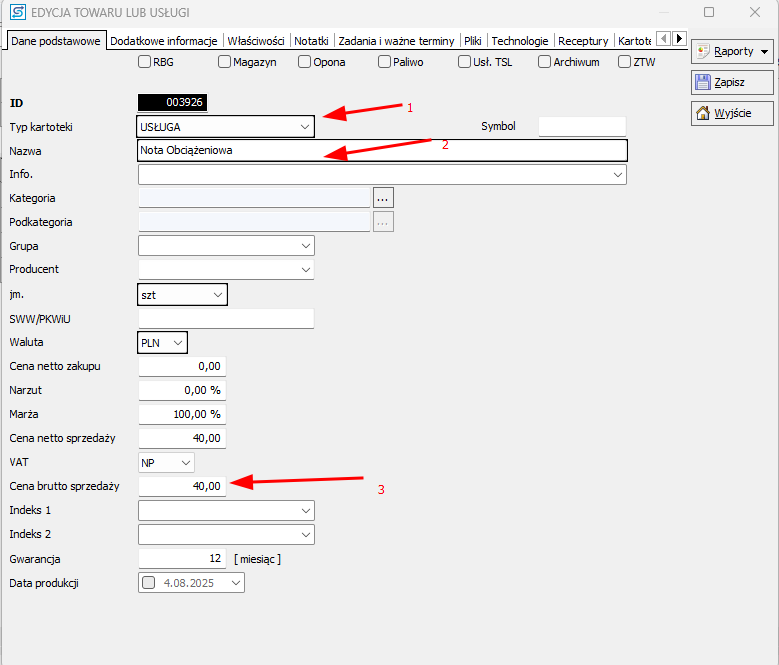The image size is (779, 665).
Task: Switch to the Dodatkowe informacje tab
Action: pos(164,41)
